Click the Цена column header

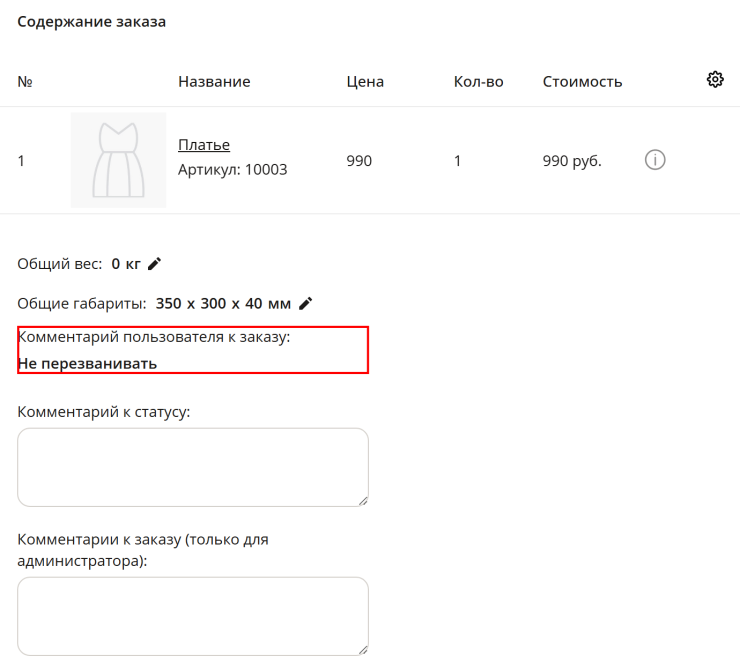point(365,82)
